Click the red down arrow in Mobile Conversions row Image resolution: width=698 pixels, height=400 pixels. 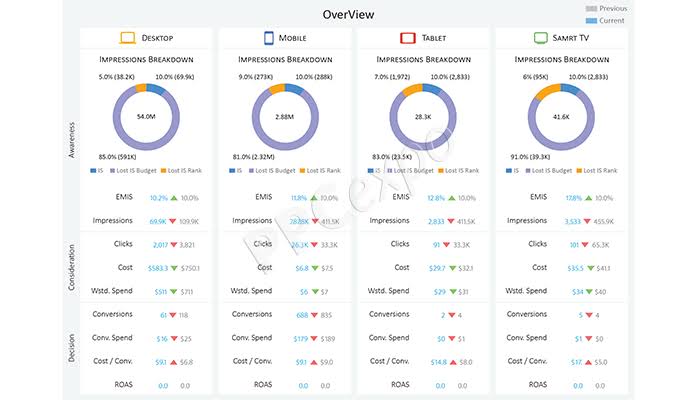pyautogui.click(x=314, y=315)
